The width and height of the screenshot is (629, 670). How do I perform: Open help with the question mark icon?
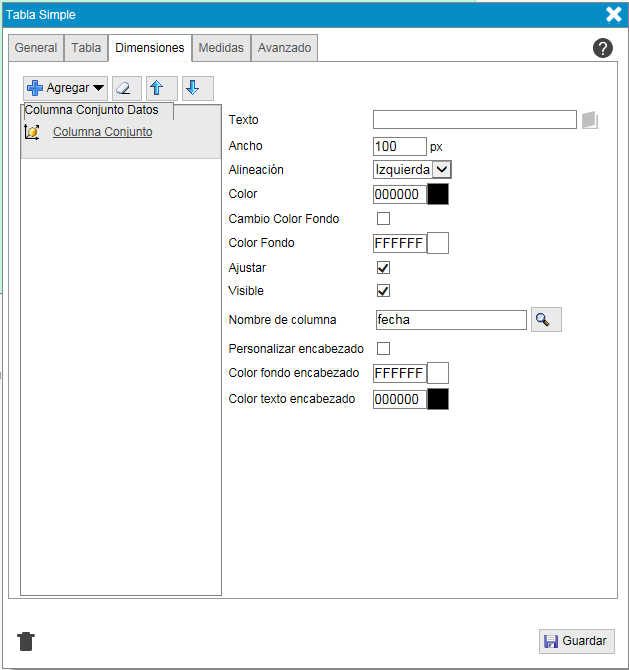602,48
